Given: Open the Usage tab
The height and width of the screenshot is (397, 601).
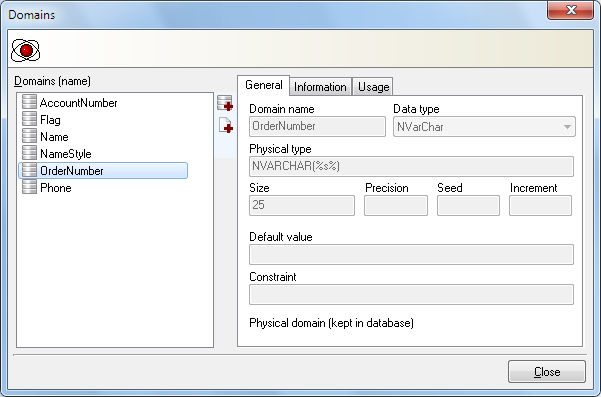Looking at the screenshot, I should (x=373, y=87).
